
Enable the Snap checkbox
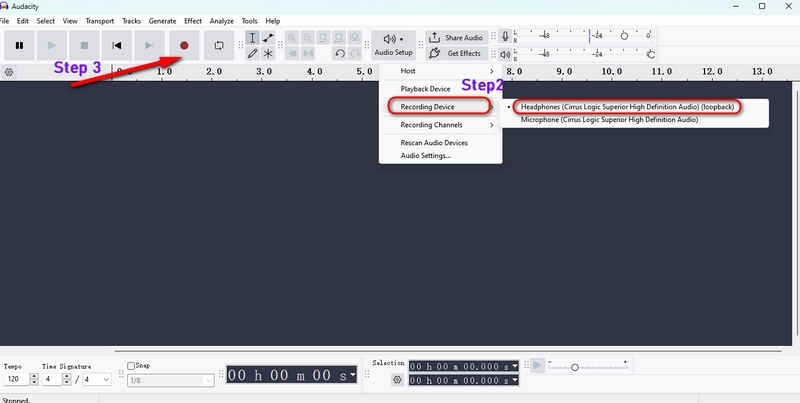coord(131,366)
